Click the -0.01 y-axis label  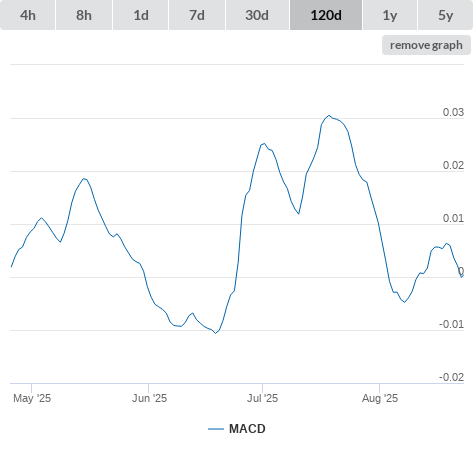[452, 324]
